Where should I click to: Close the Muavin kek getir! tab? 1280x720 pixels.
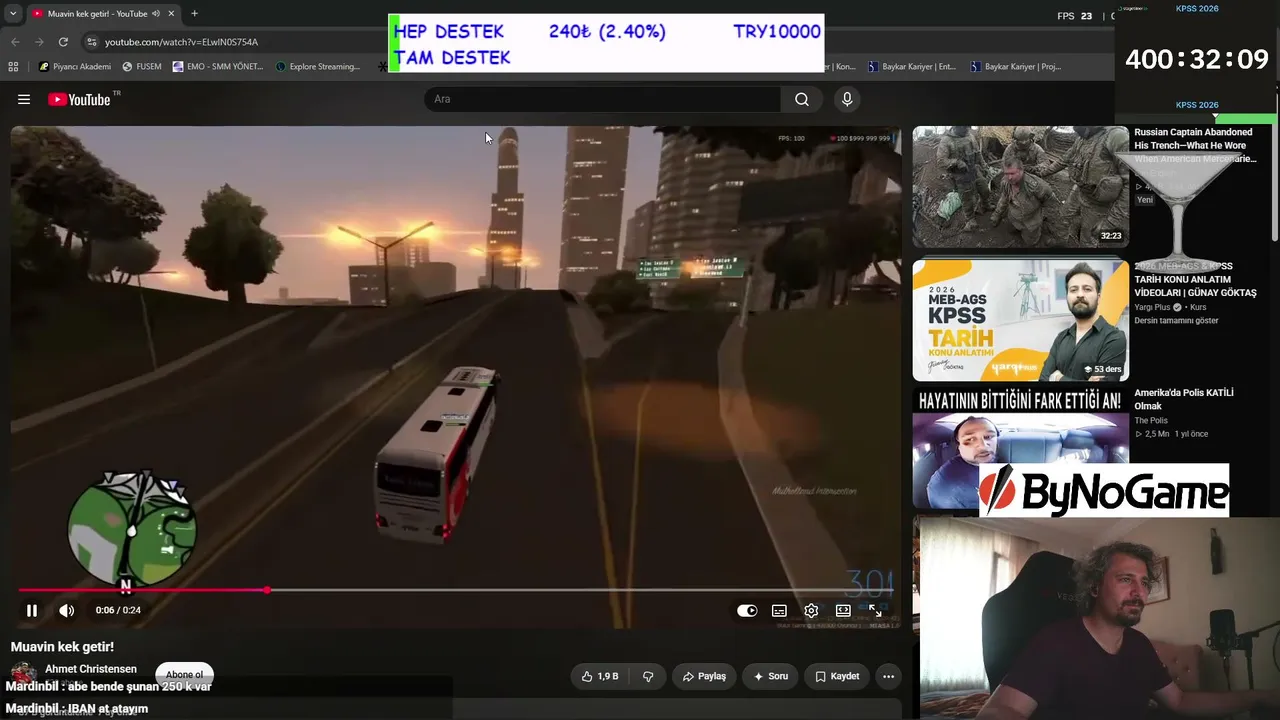pyautogui.click(x=171, y=14)
